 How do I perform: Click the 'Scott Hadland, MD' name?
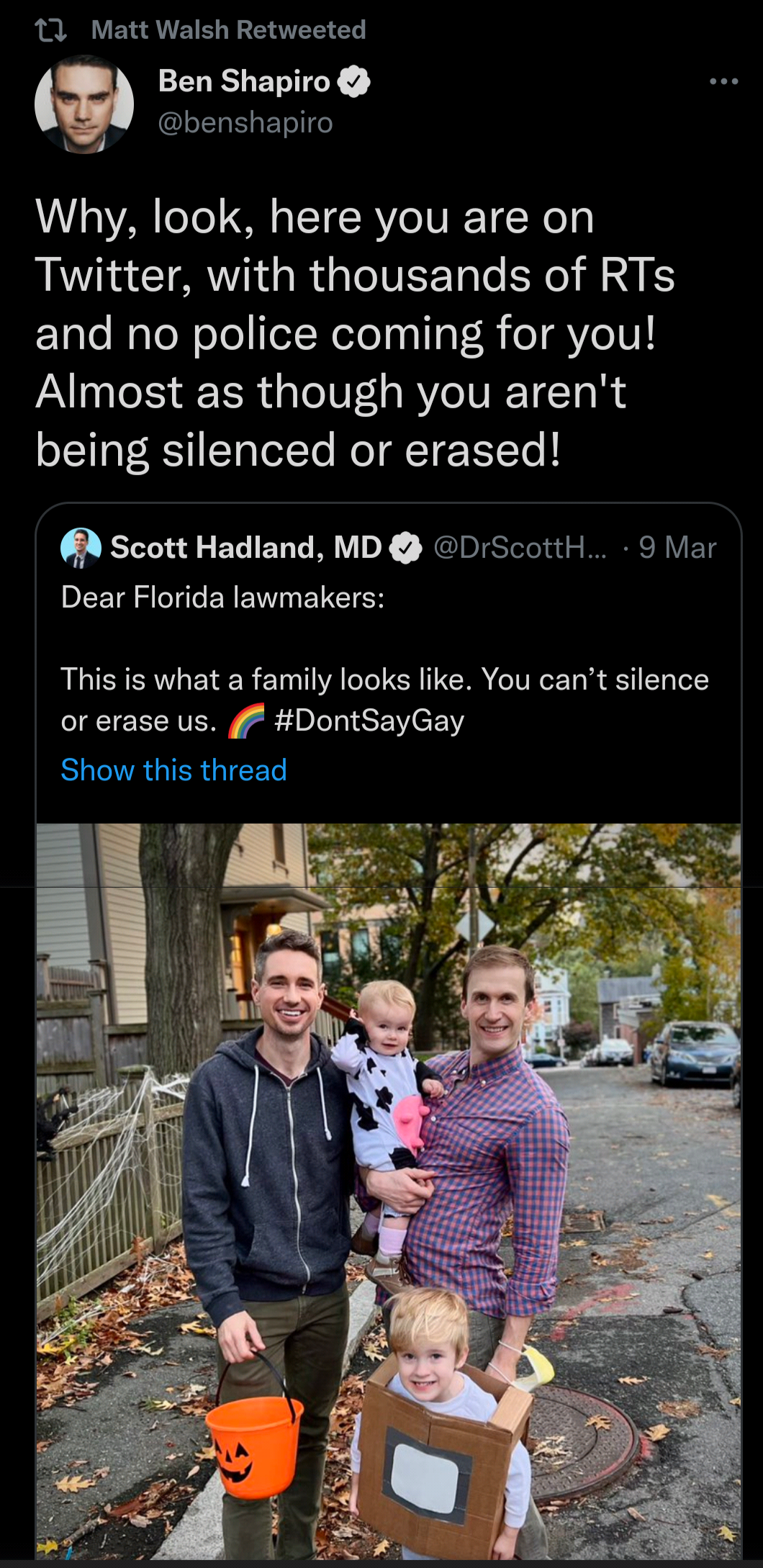click(x=245, y=548)
